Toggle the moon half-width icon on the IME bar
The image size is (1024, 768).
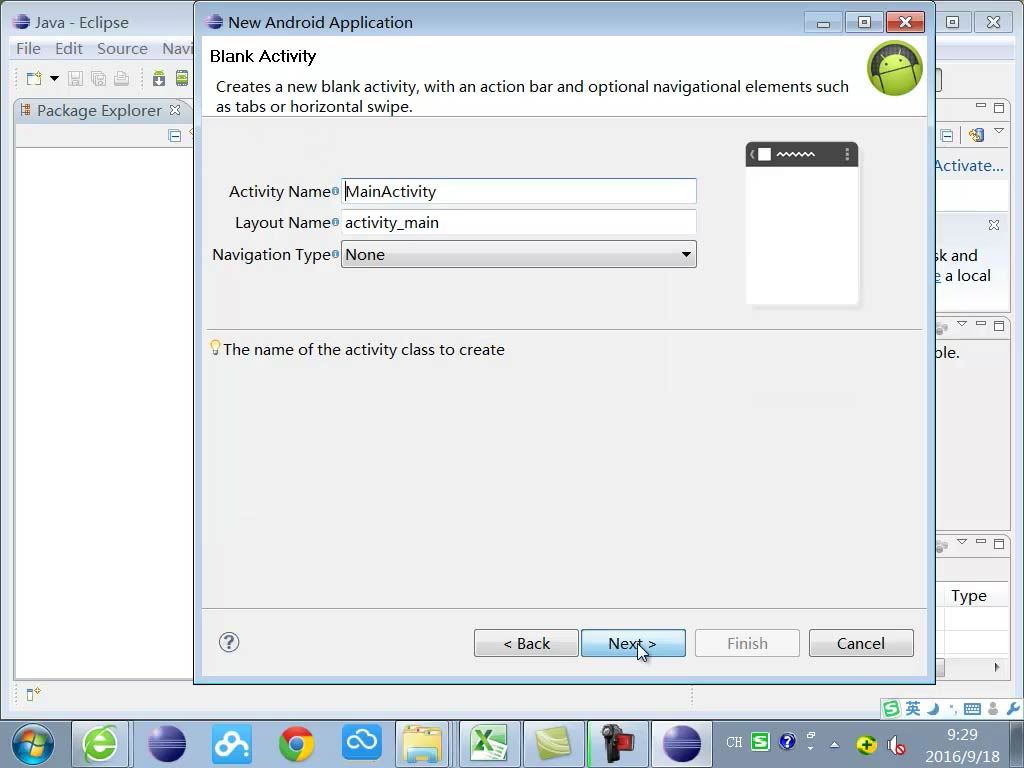(934, 709)
